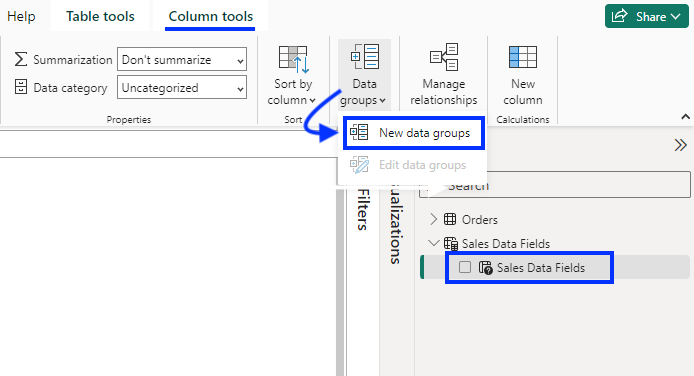Click the Calculations group label
The image size is (694, 376).
(x=523, y=119)
